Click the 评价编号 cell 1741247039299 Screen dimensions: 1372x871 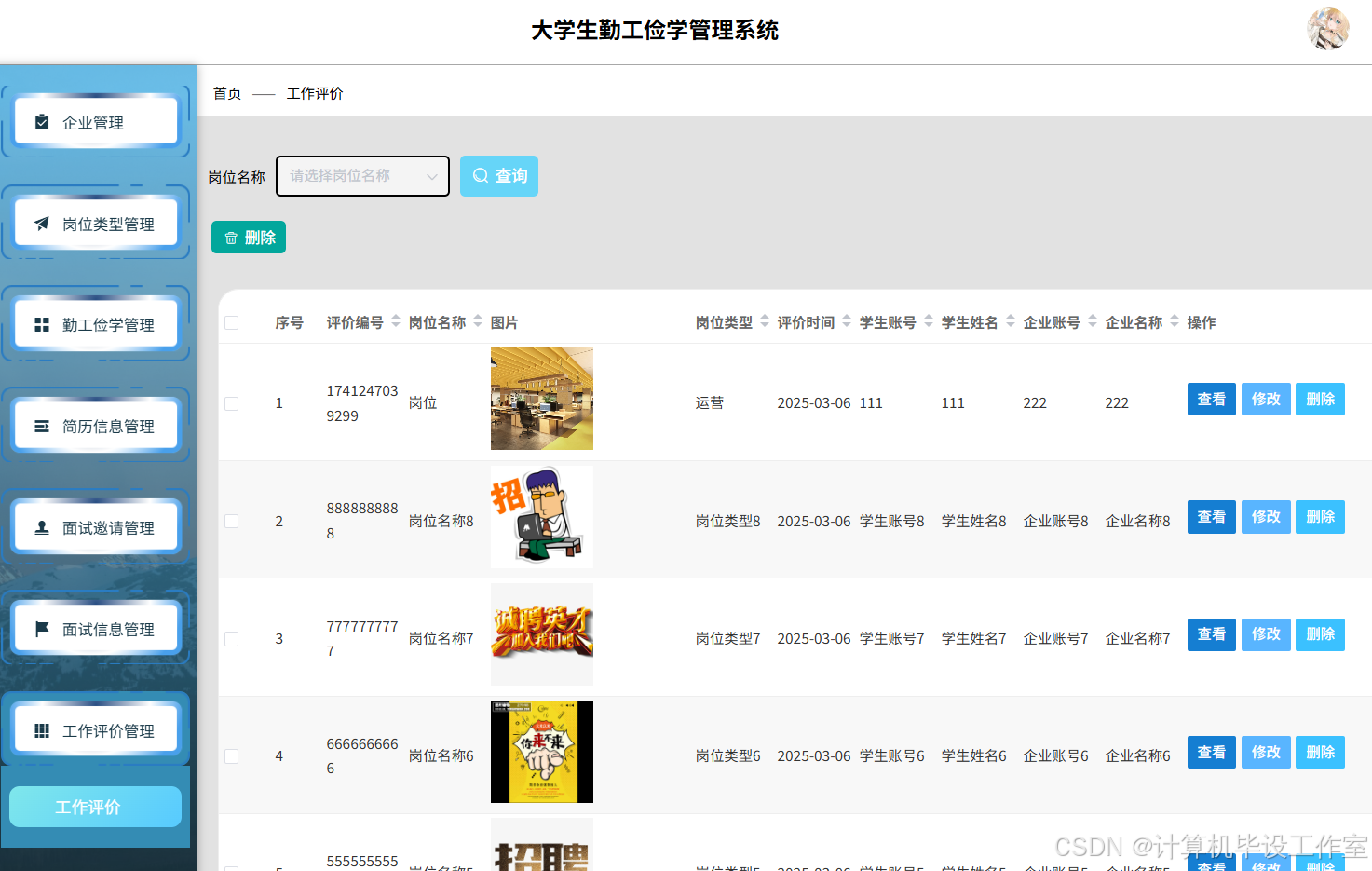click(362, 403)
